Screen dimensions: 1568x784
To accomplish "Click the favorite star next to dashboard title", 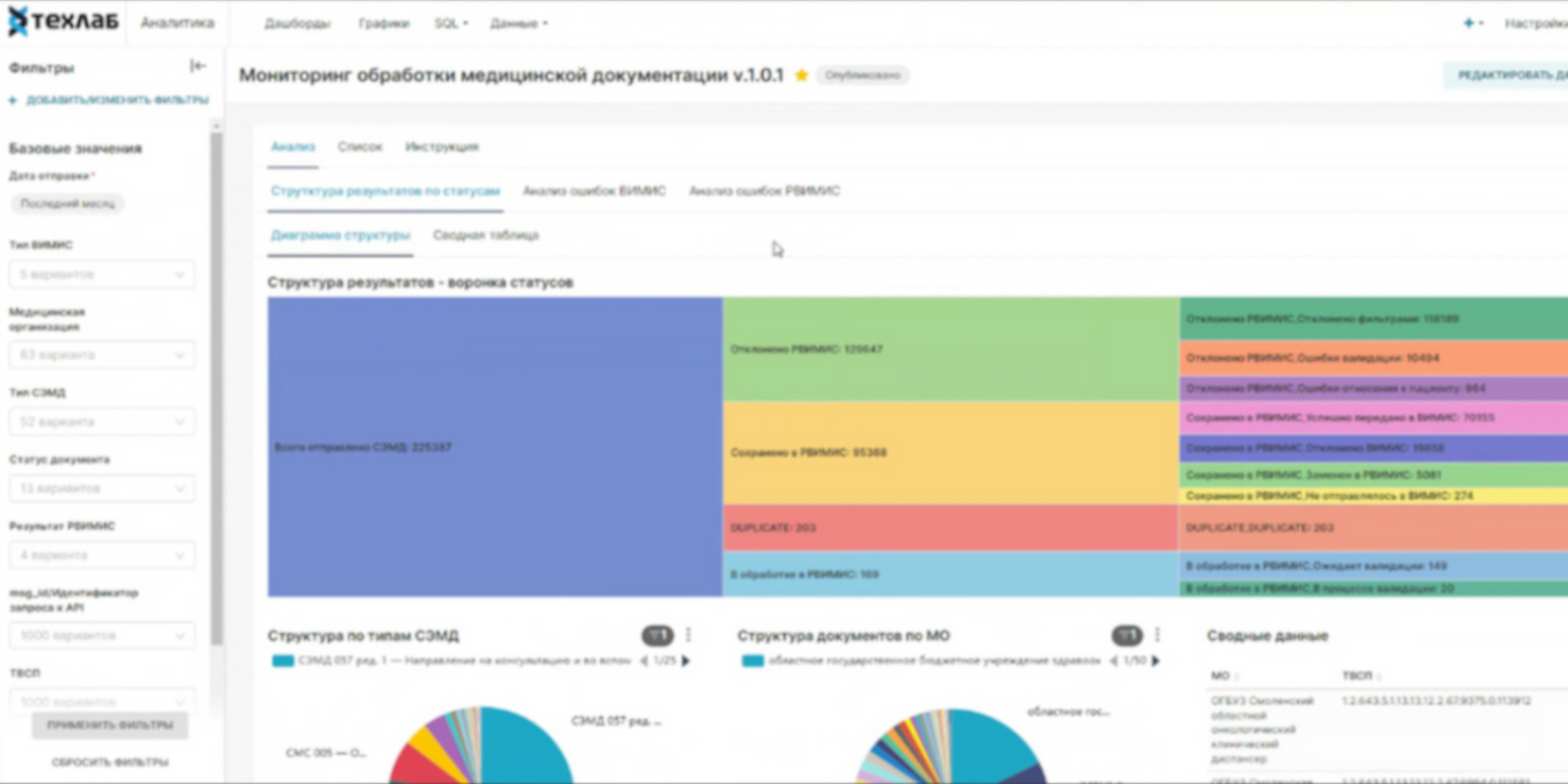I will click(x=802, y=75).
